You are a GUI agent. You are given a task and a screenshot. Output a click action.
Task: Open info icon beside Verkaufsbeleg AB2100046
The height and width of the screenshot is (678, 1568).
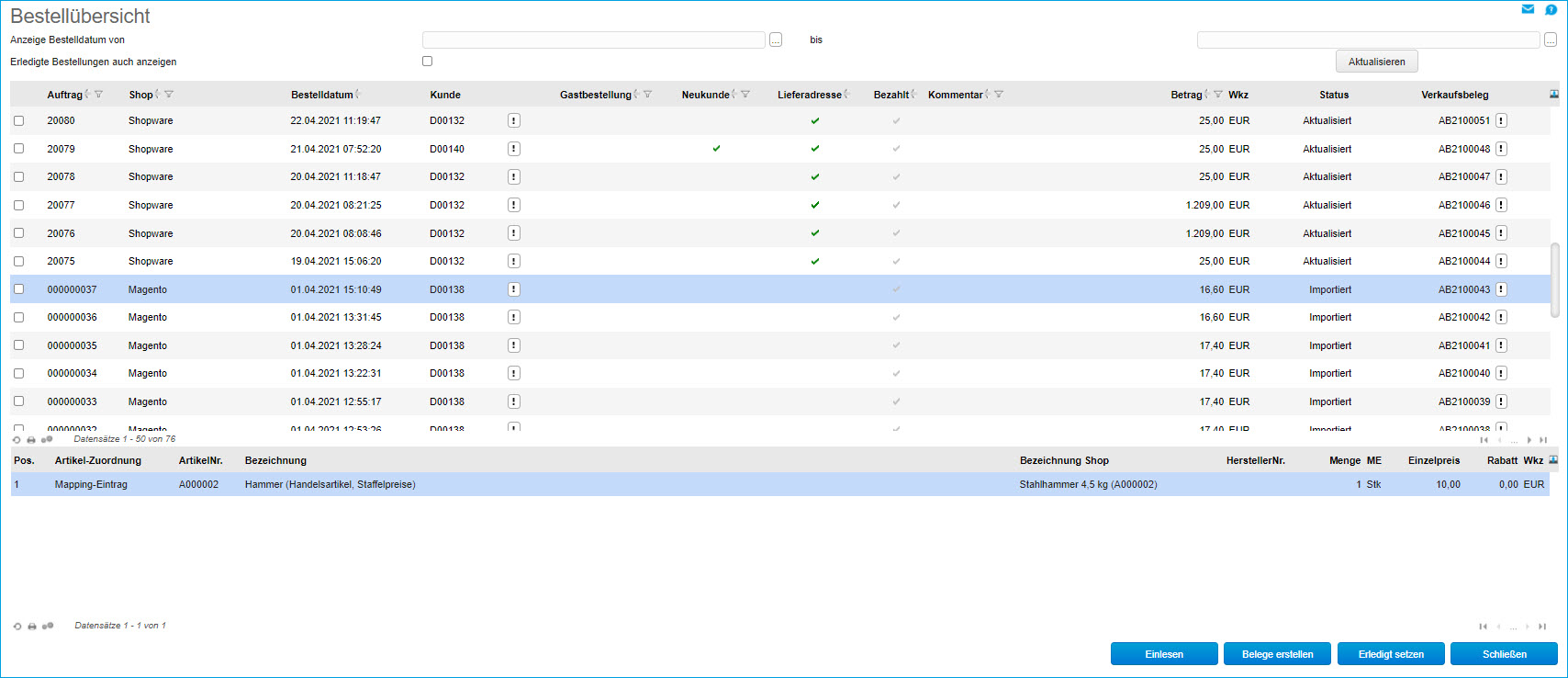[1501, 205]
